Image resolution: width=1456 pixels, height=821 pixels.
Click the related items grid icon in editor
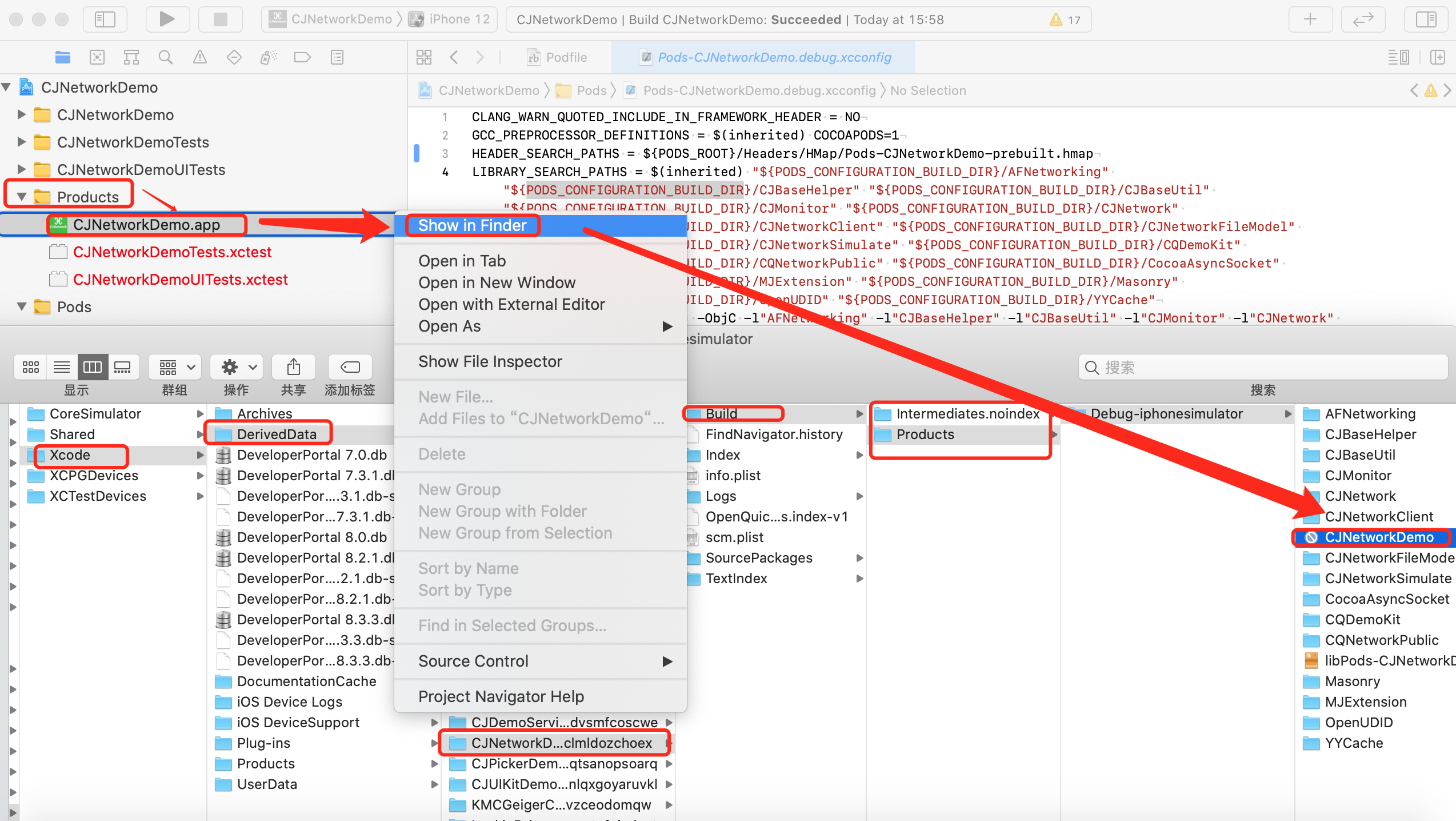(x=424, y=57)
